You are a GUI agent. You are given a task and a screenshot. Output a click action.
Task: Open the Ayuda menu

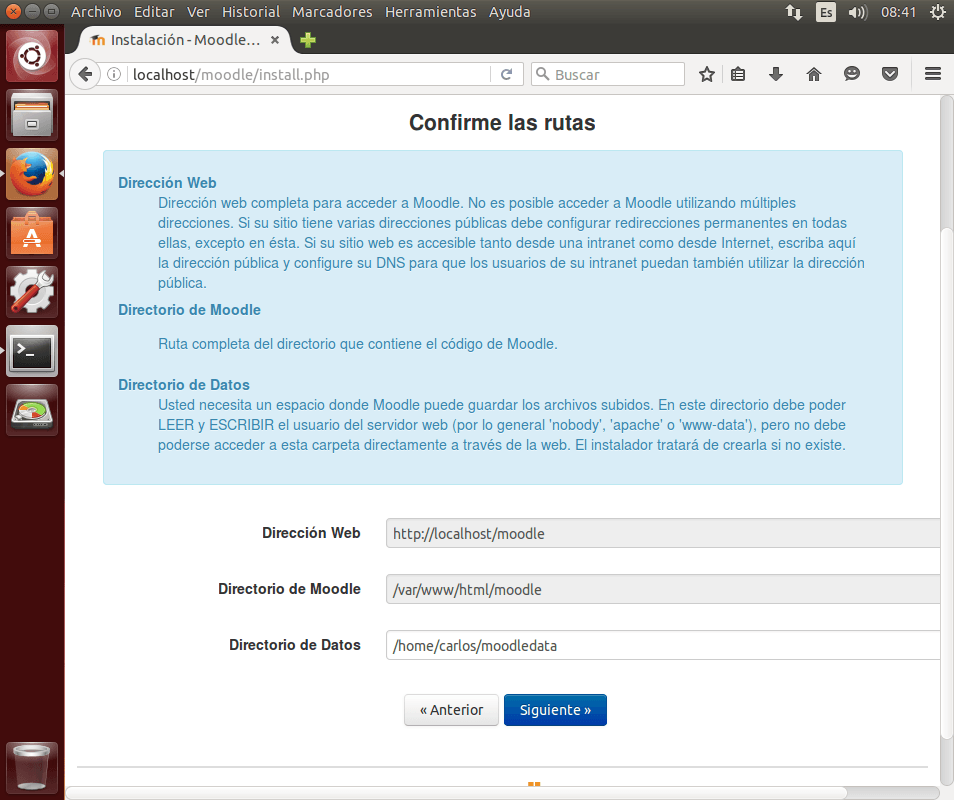tap(510, 12)
